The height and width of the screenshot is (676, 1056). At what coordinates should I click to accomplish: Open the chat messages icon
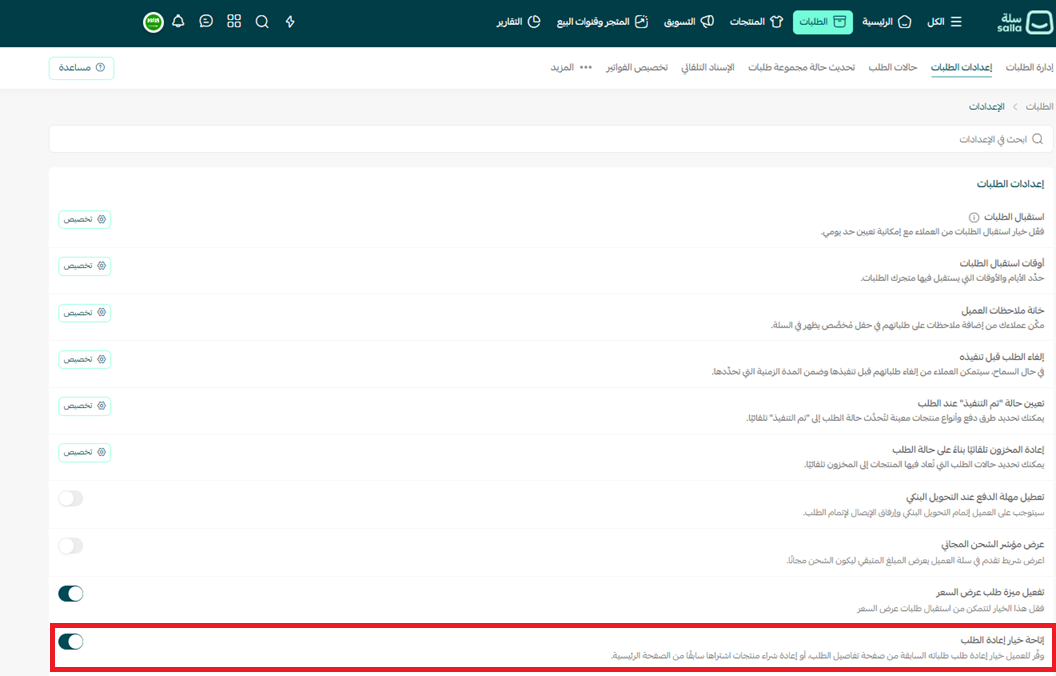pos(206,21)
